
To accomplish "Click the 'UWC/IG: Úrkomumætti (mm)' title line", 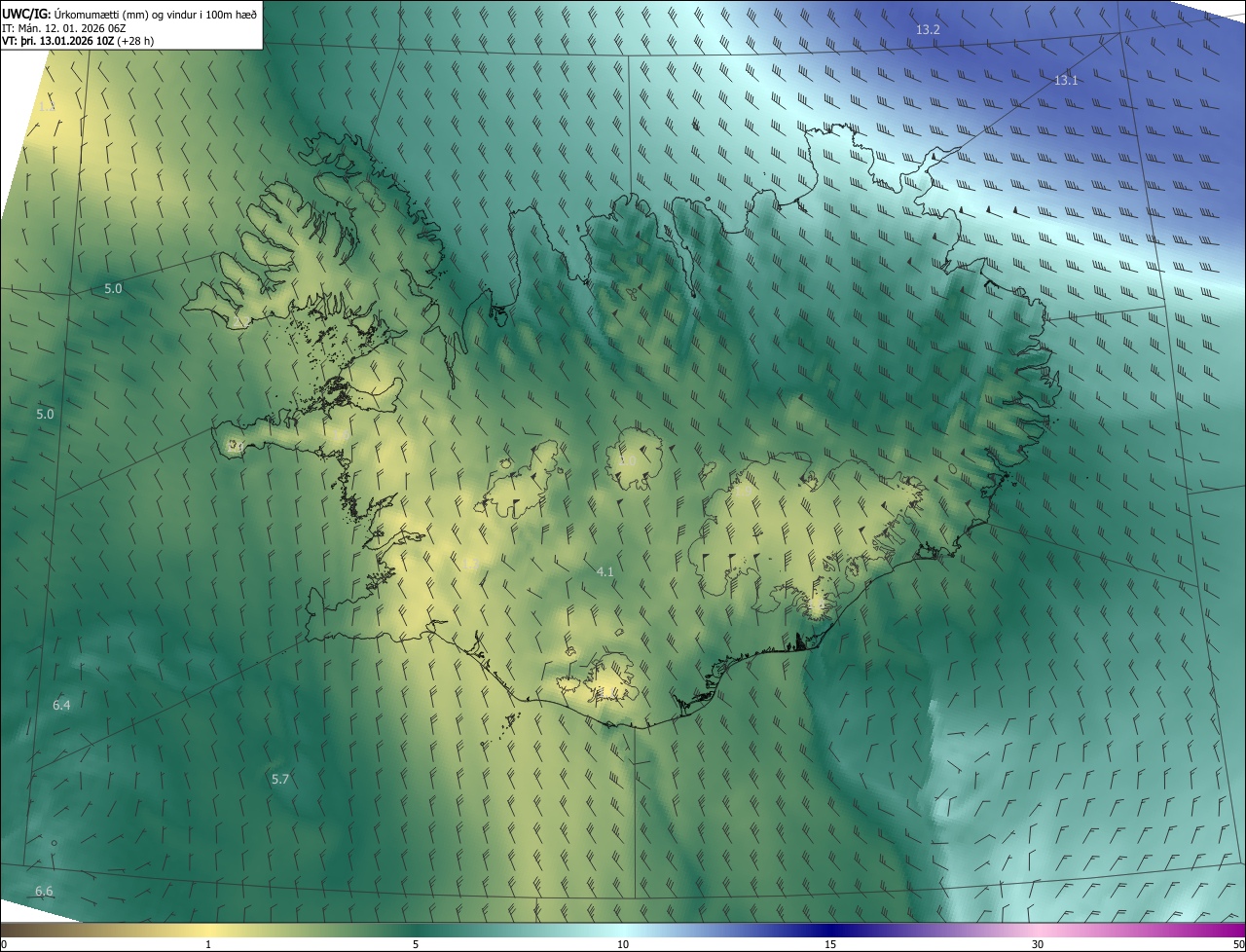I will pyautogui.click(x=129, y=15).
